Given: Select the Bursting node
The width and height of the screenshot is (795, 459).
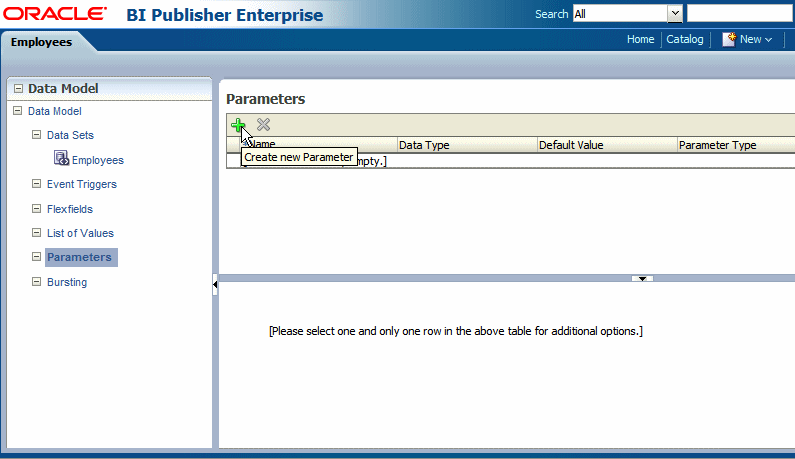Looking at the screenshot, I should (67, 282).
